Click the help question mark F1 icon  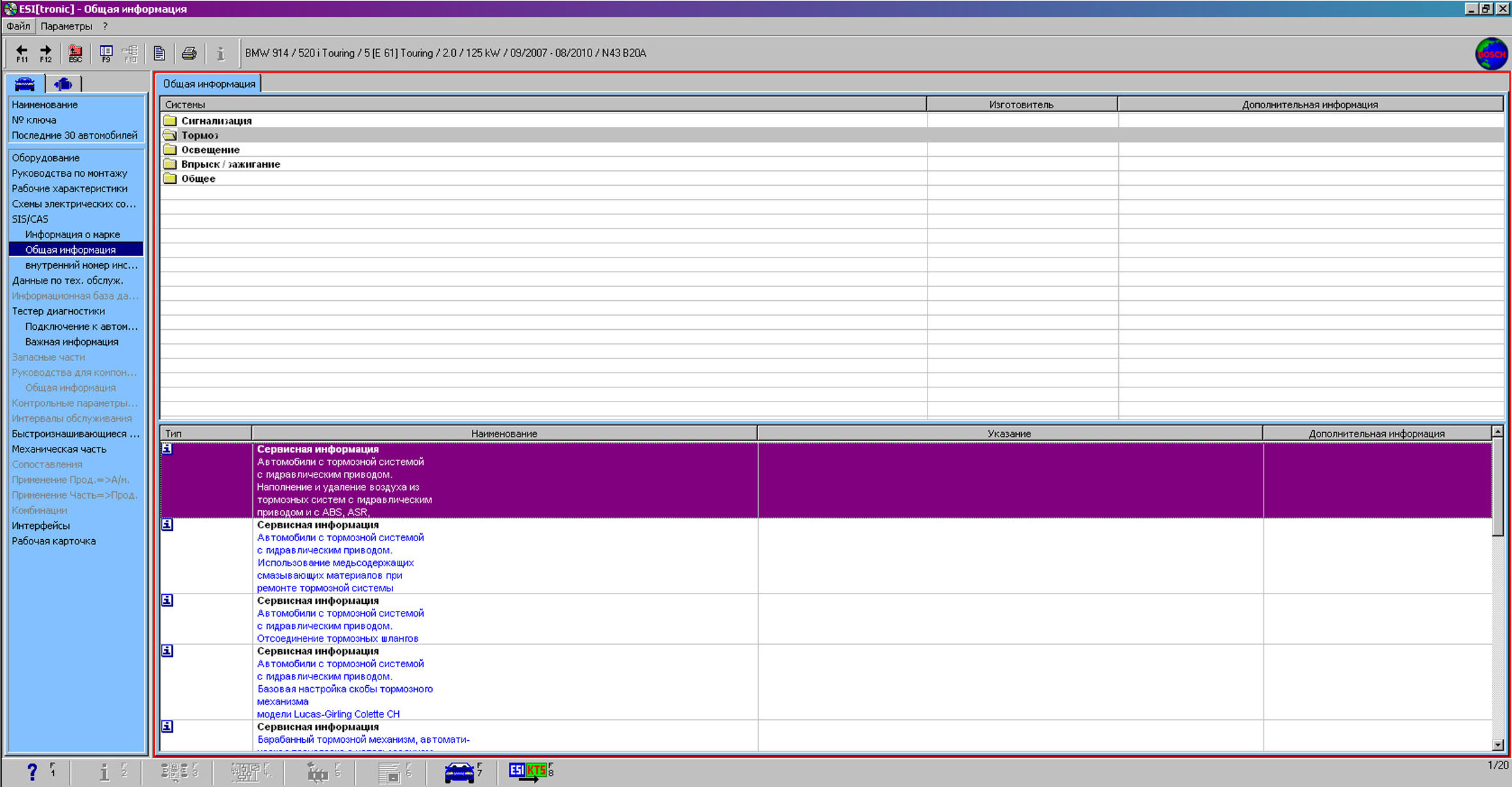click(x=32, y=772)
